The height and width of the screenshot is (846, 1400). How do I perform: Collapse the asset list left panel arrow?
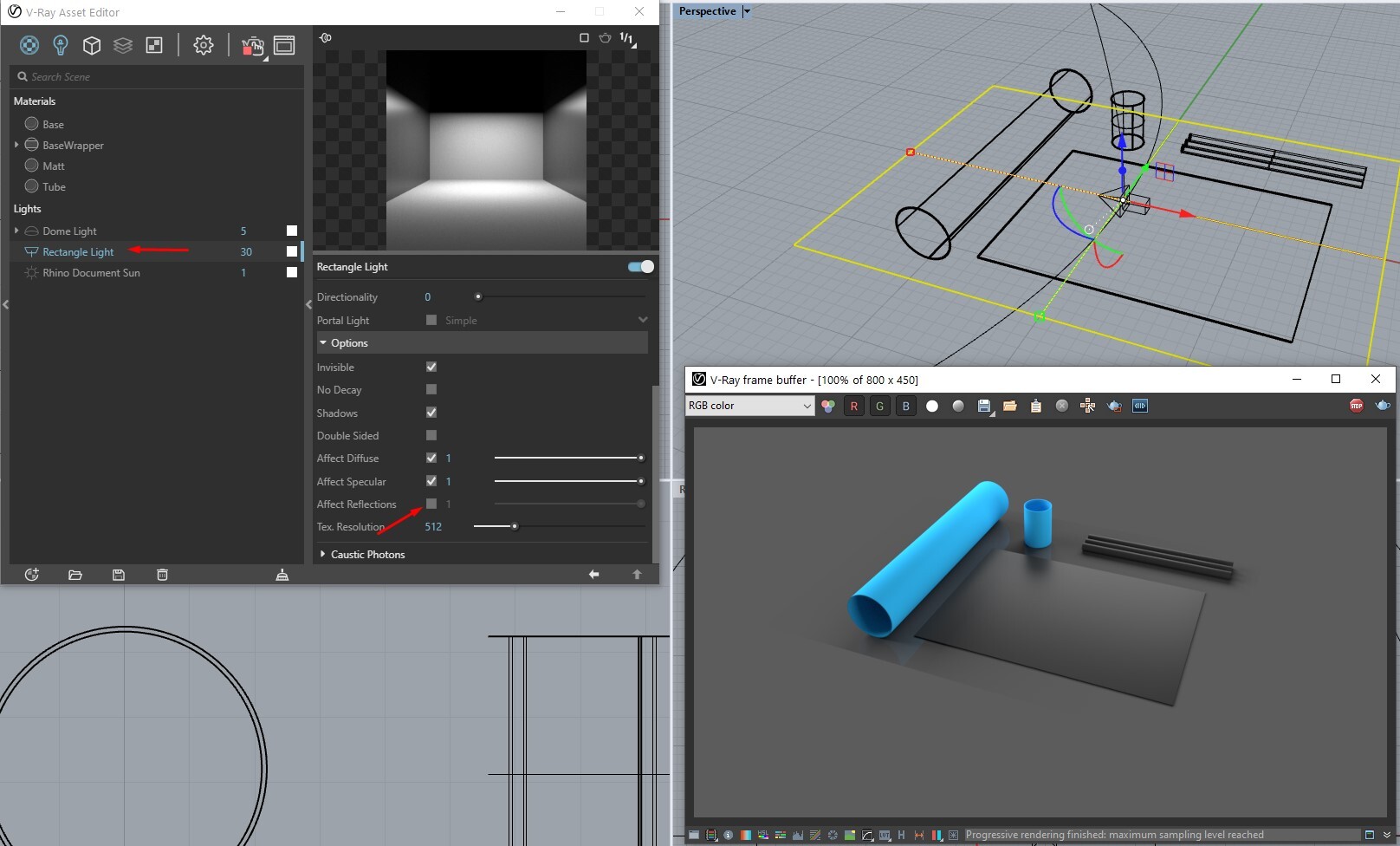point(6,304)
